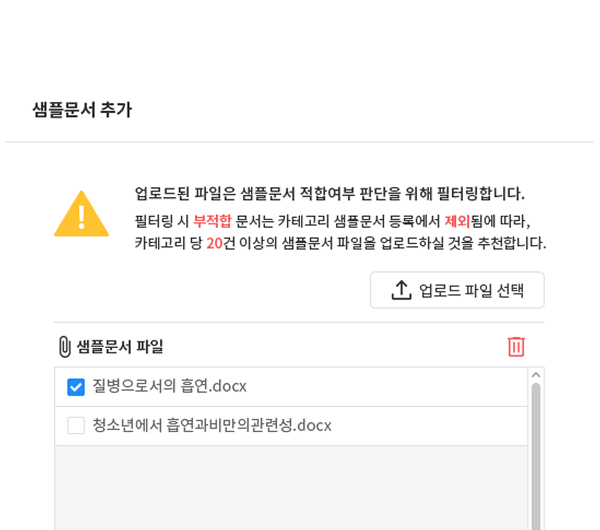
Task: Click the paperclip attachment icon
Action: coord(65,347)
